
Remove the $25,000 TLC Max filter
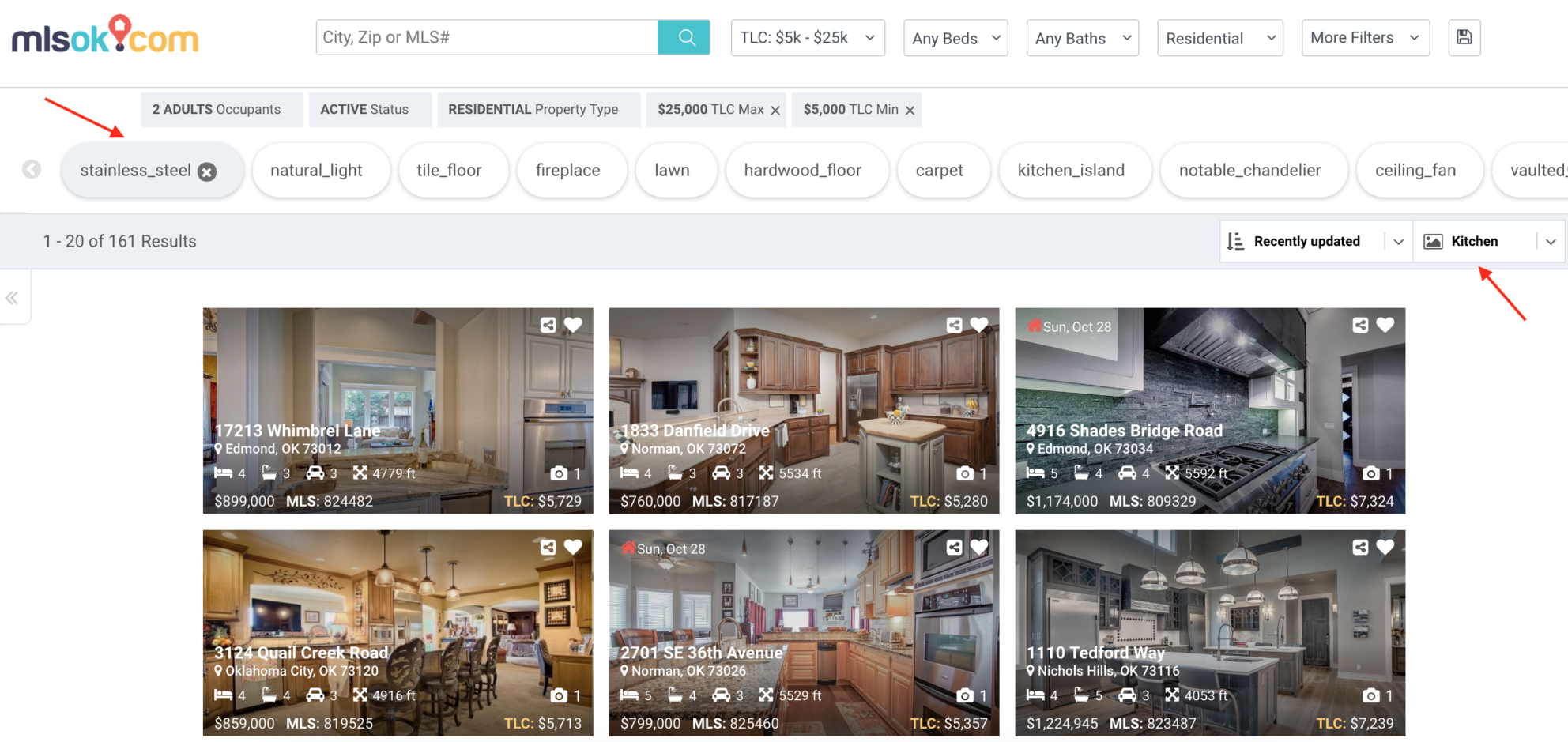775,110
